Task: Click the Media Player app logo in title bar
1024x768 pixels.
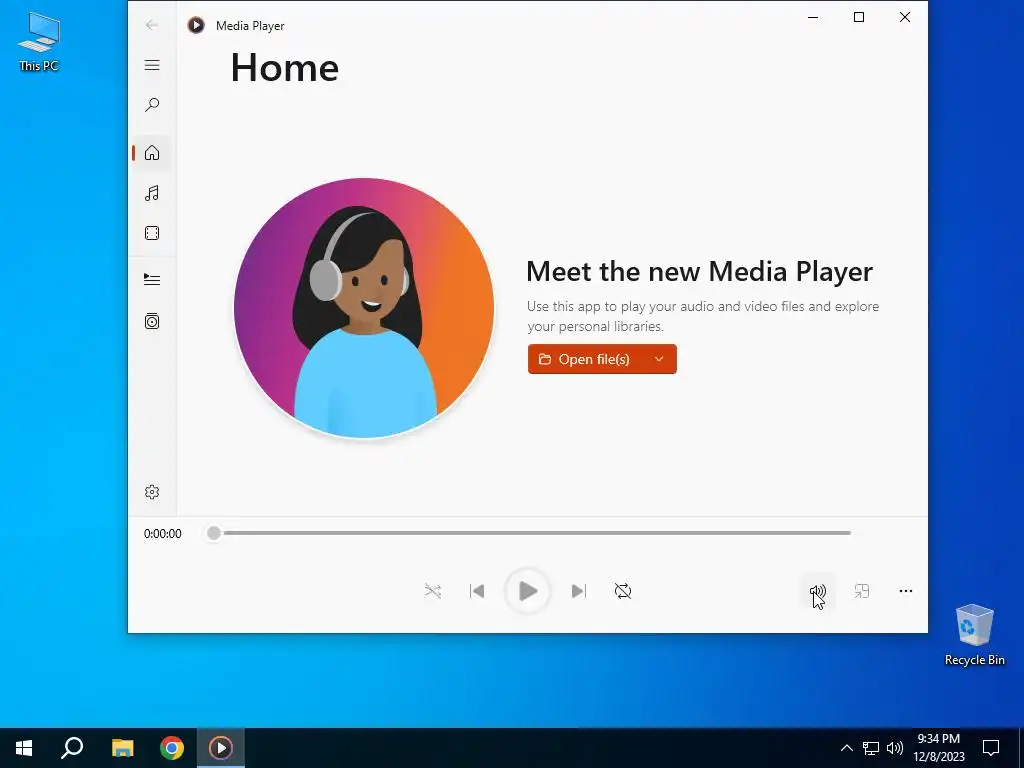Action: [x=196, y=25]
